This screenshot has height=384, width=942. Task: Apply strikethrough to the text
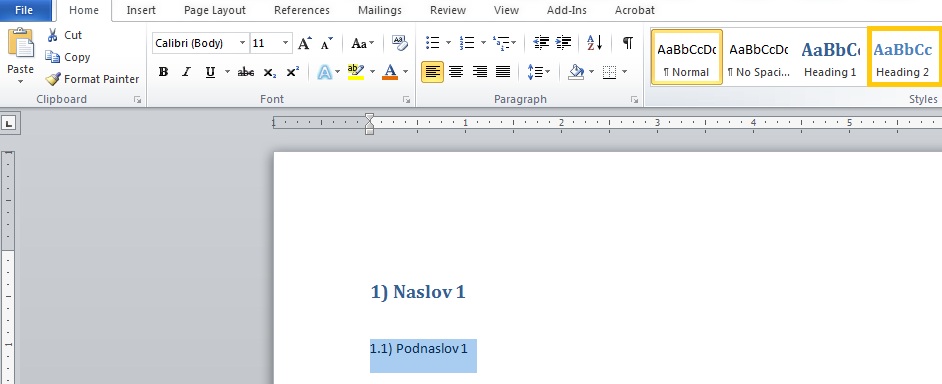point(246,72)
